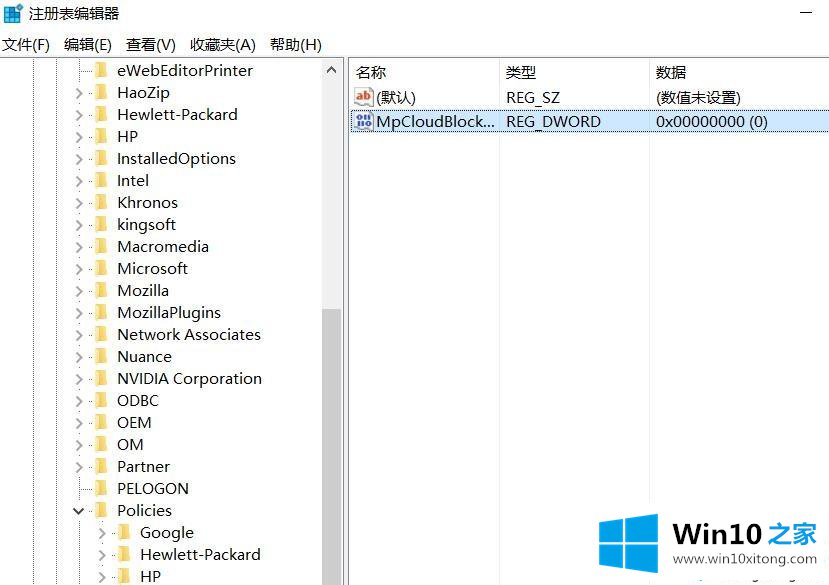Click the PELOGON folder icon
The height and width of the screenshot is (585, 829).
coord(102,488)
